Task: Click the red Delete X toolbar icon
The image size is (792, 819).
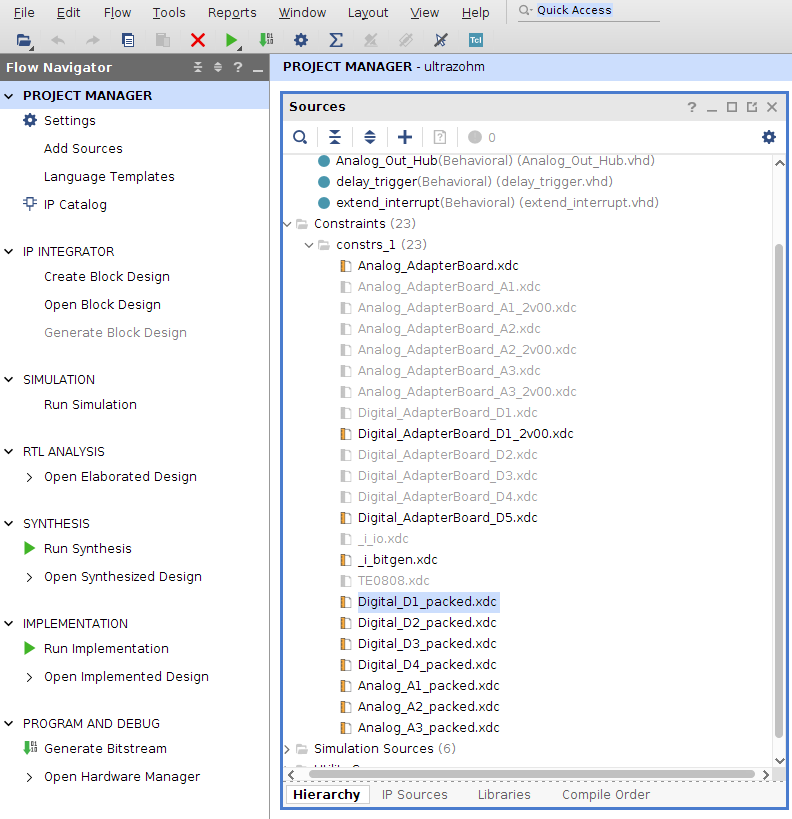Action: [198, 40]
